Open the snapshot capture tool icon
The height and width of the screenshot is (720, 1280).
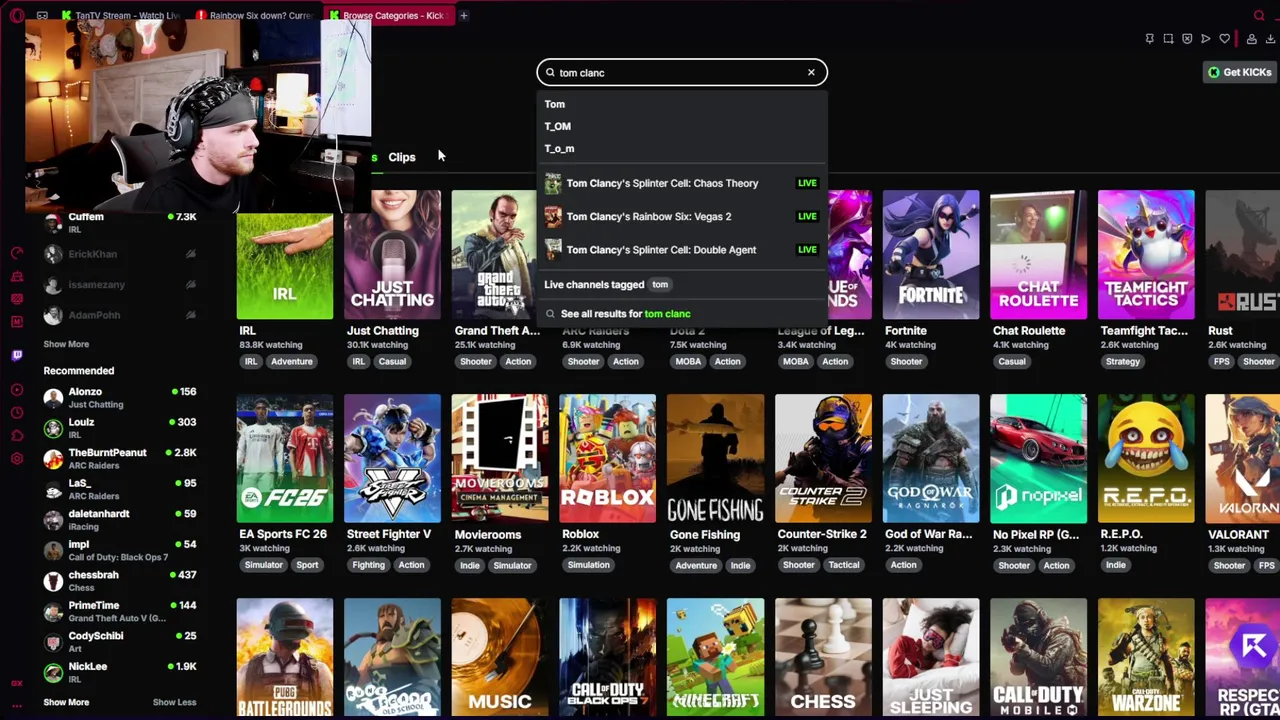point(1168,39)
